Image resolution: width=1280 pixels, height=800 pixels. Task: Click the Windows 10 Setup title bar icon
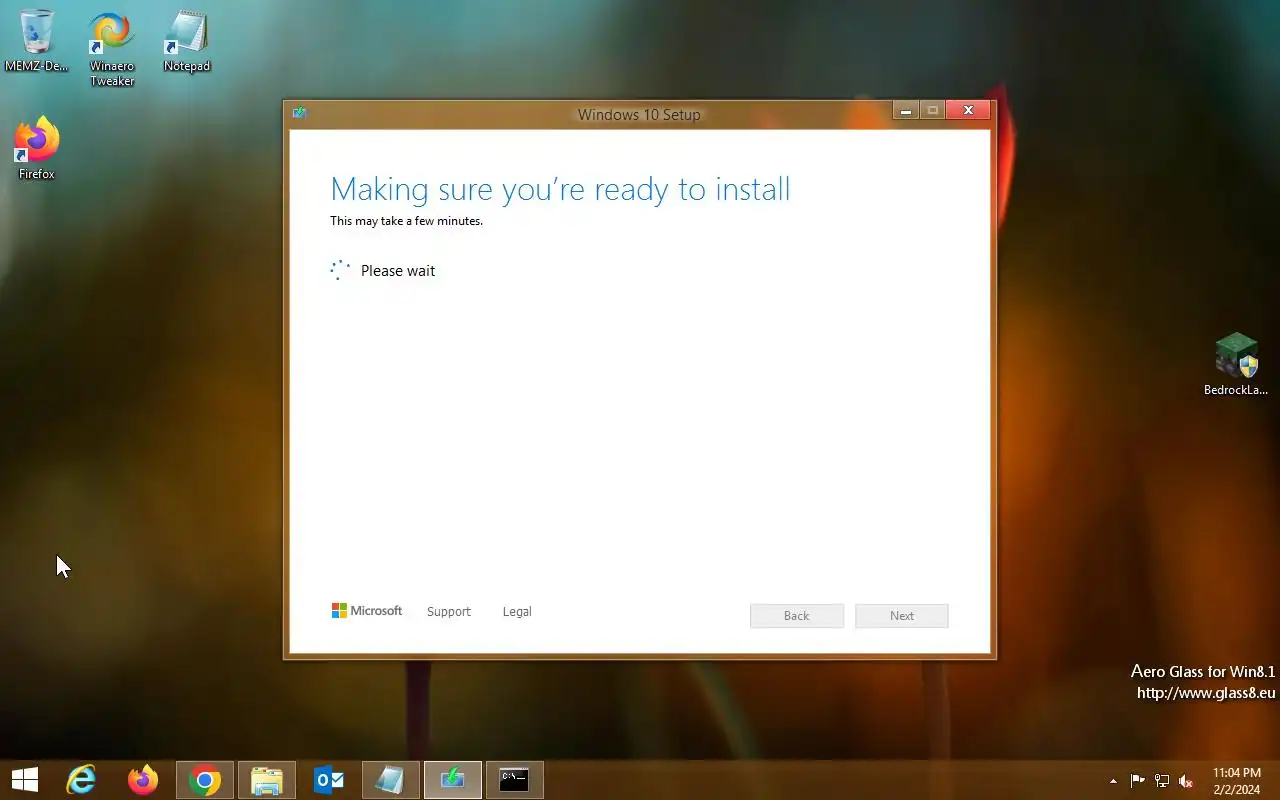click(x=299, y=113)
